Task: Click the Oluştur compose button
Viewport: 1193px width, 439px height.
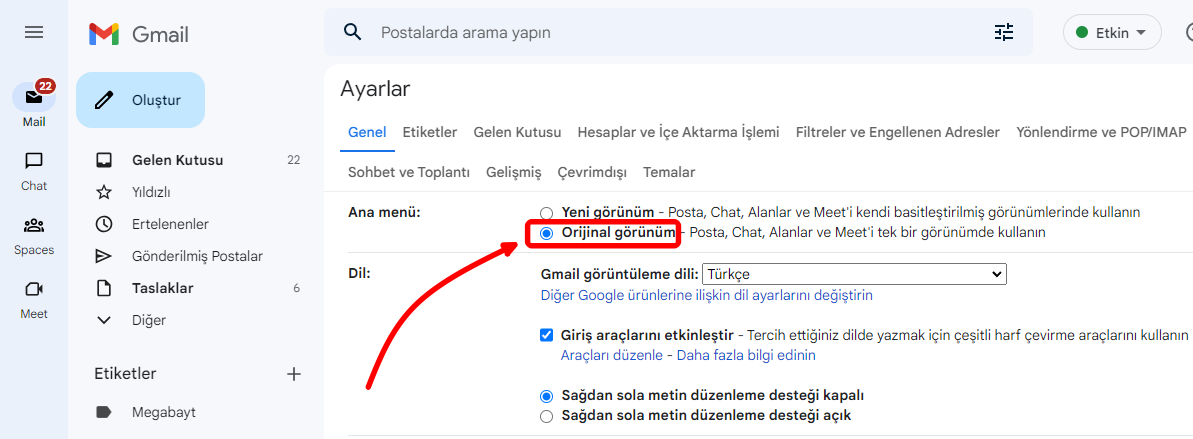Action: 140,100
